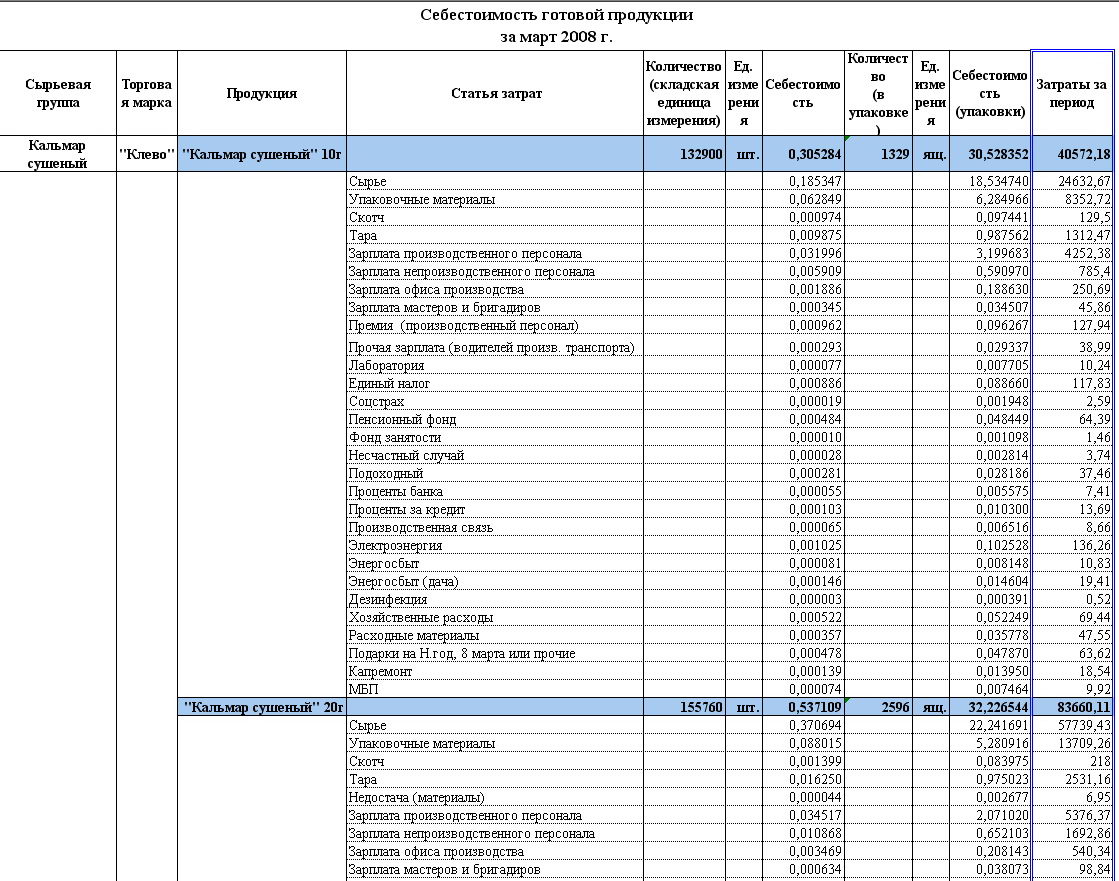This screenshot has width=1119, height=881.
Task: Select total cost cell 83660,11
Action: coord(1072,708)
